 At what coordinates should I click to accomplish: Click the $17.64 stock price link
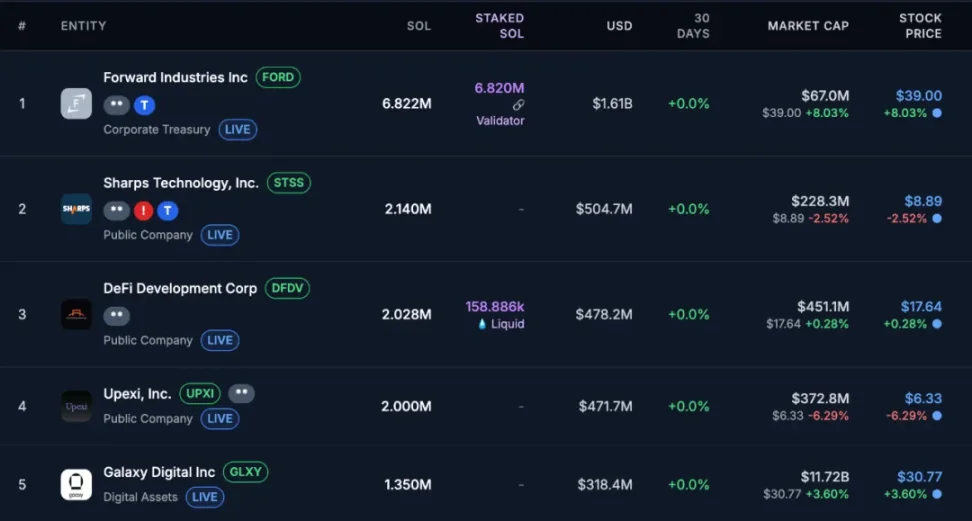(x=921, y=307)
